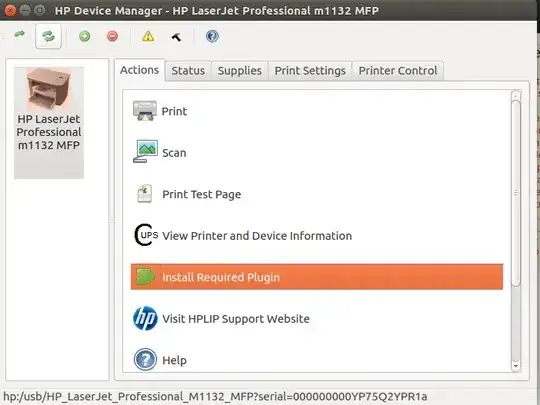The image size is (540, 405).
Task: Remove the device using red minus icon
Action: (112, 36)
